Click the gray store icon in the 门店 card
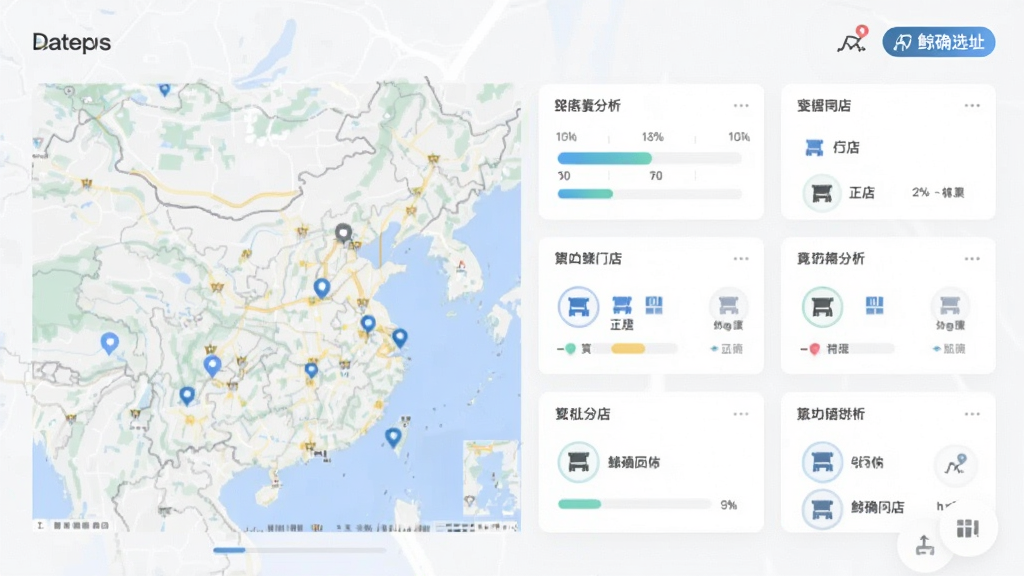1024x576 pixels. (x=728, y=305)
